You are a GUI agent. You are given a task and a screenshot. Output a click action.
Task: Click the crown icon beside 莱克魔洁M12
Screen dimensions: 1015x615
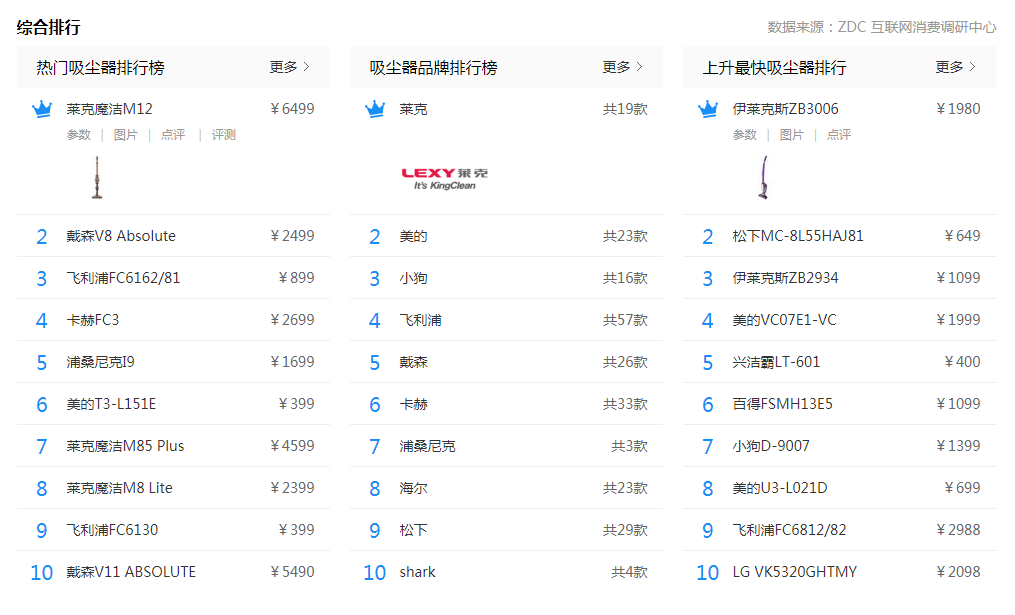click(42, 109)
